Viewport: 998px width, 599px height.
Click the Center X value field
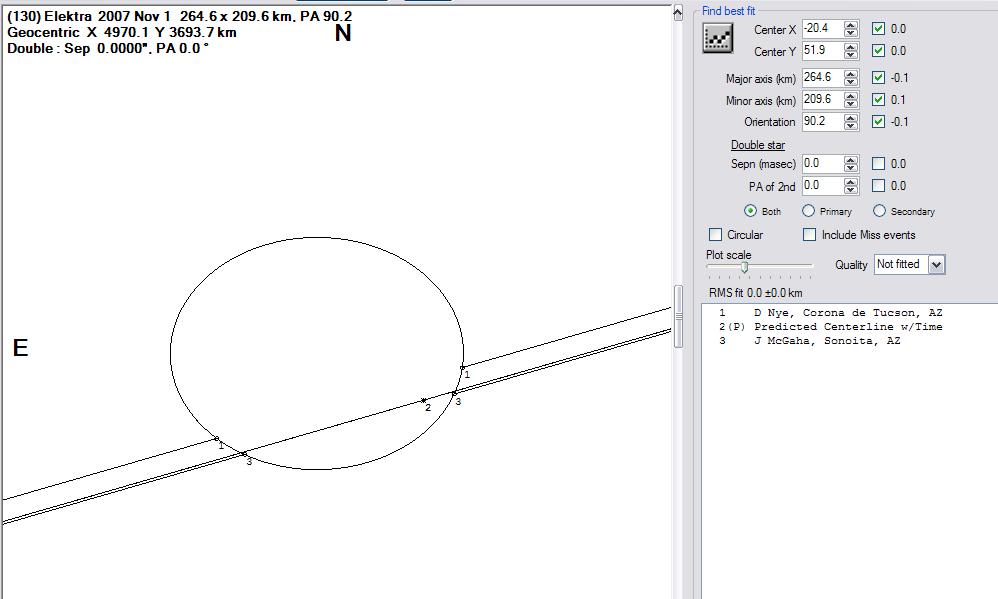click(x=822, y=29)
